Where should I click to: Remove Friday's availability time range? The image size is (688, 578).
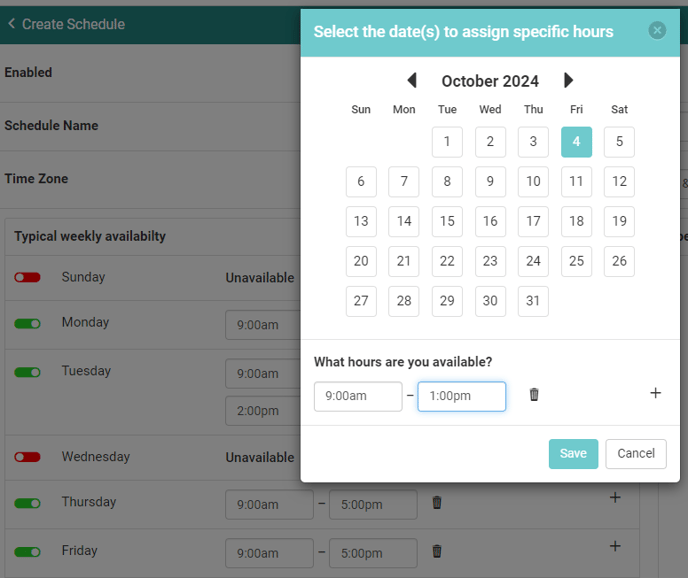tap(437, 551)
